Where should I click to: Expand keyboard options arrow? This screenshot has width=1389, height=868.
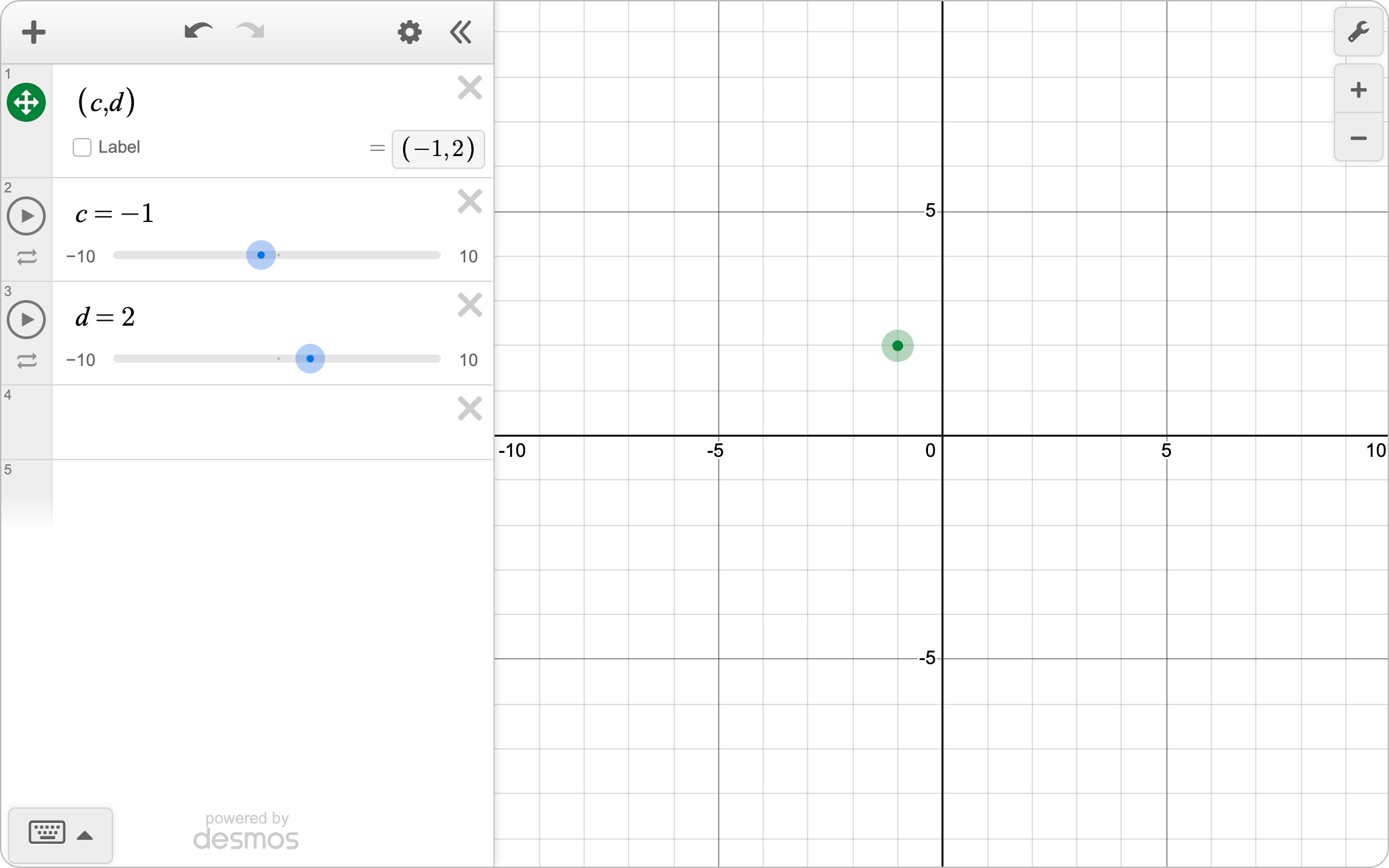[85, 836]
